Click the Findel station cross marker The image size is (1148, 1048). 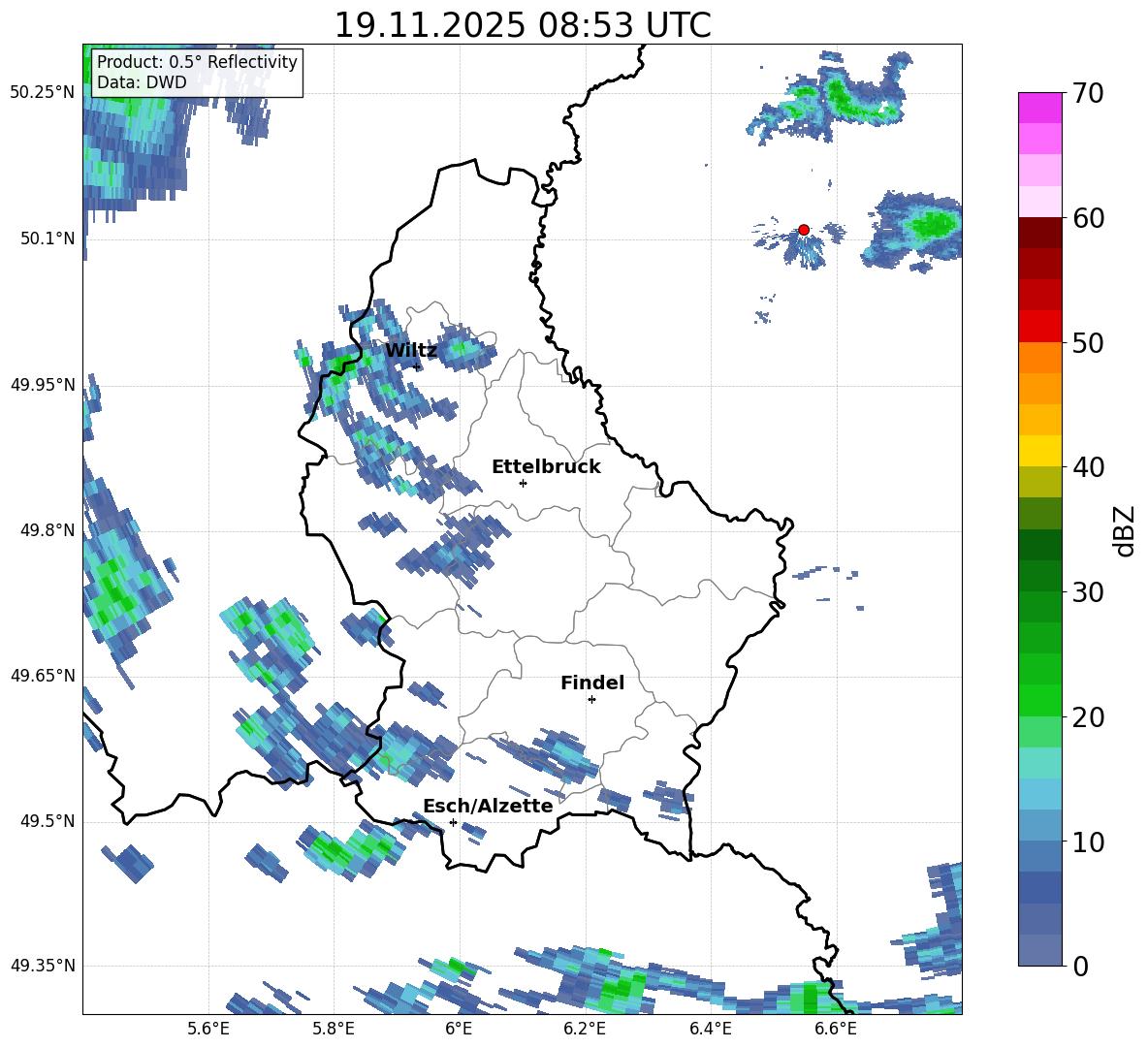(x=591, y=700)
